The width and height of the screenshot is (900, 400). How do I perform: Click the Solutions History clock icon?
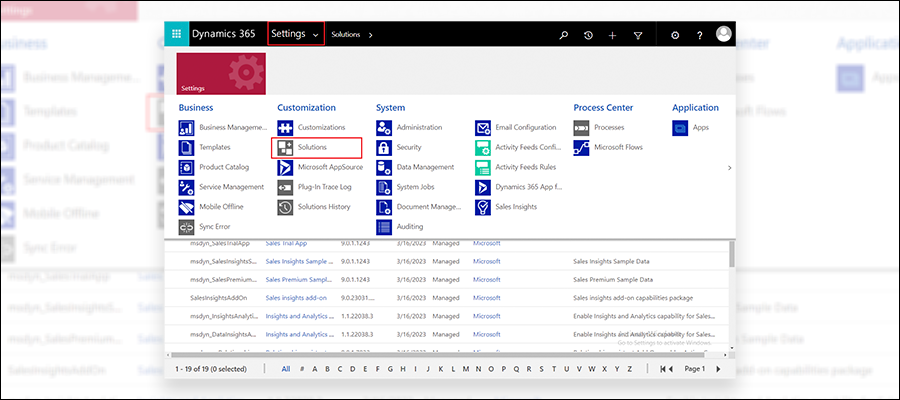pos(285,207)
